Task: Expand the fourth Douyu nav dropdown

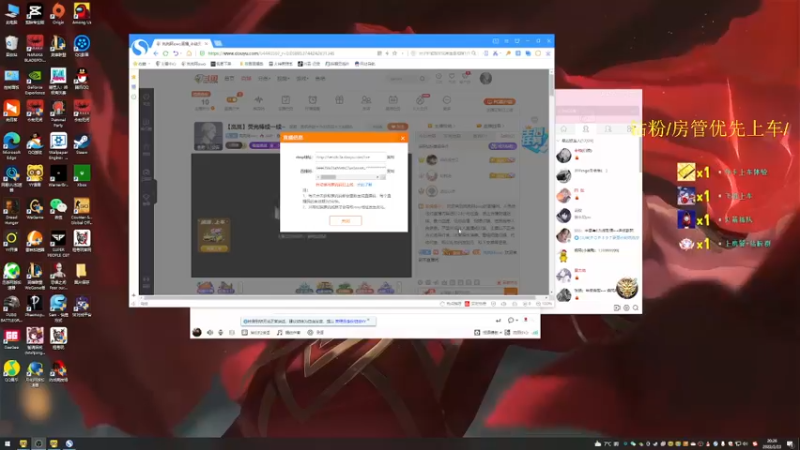Action: point(283,79)
